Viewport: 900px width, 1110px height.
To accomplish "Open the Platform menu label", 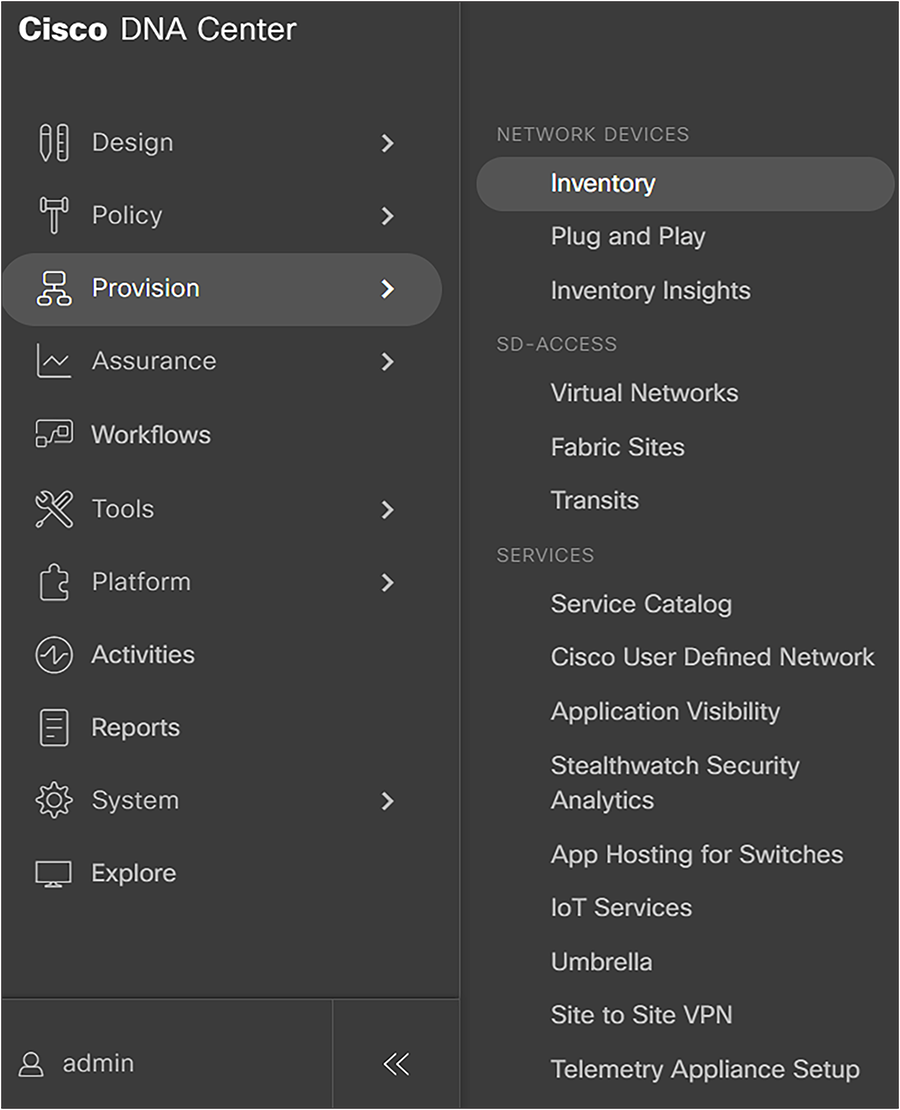I will pos(142,582).
